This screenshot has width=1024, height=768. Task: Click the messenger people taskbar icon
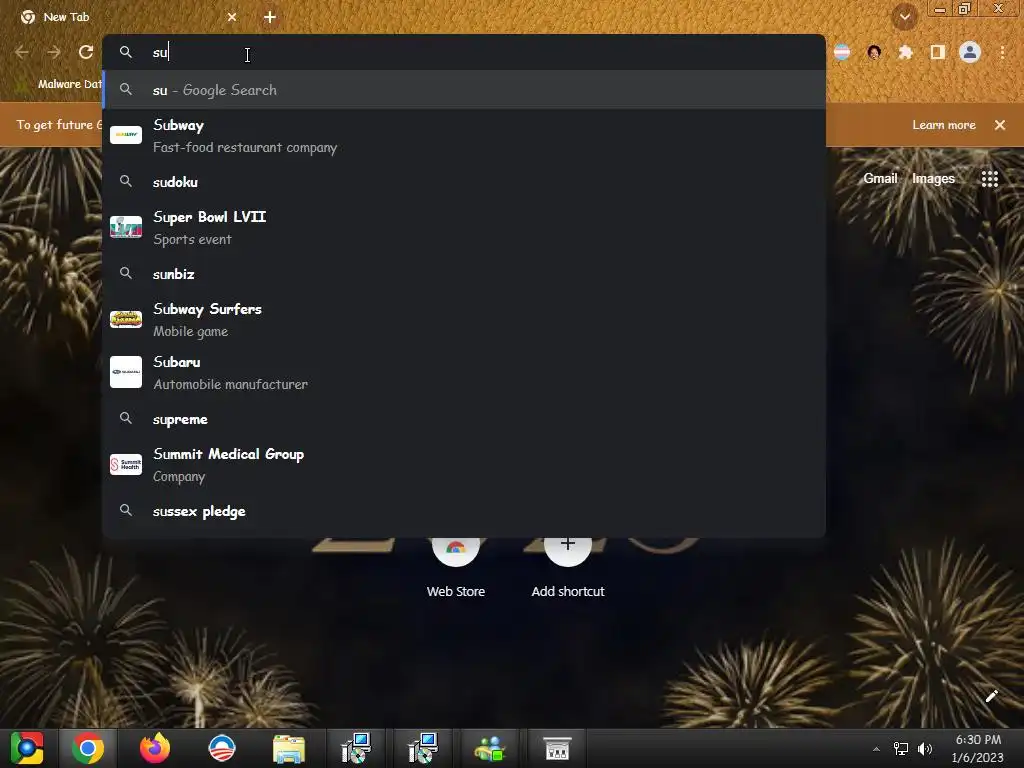click(490, 749)
